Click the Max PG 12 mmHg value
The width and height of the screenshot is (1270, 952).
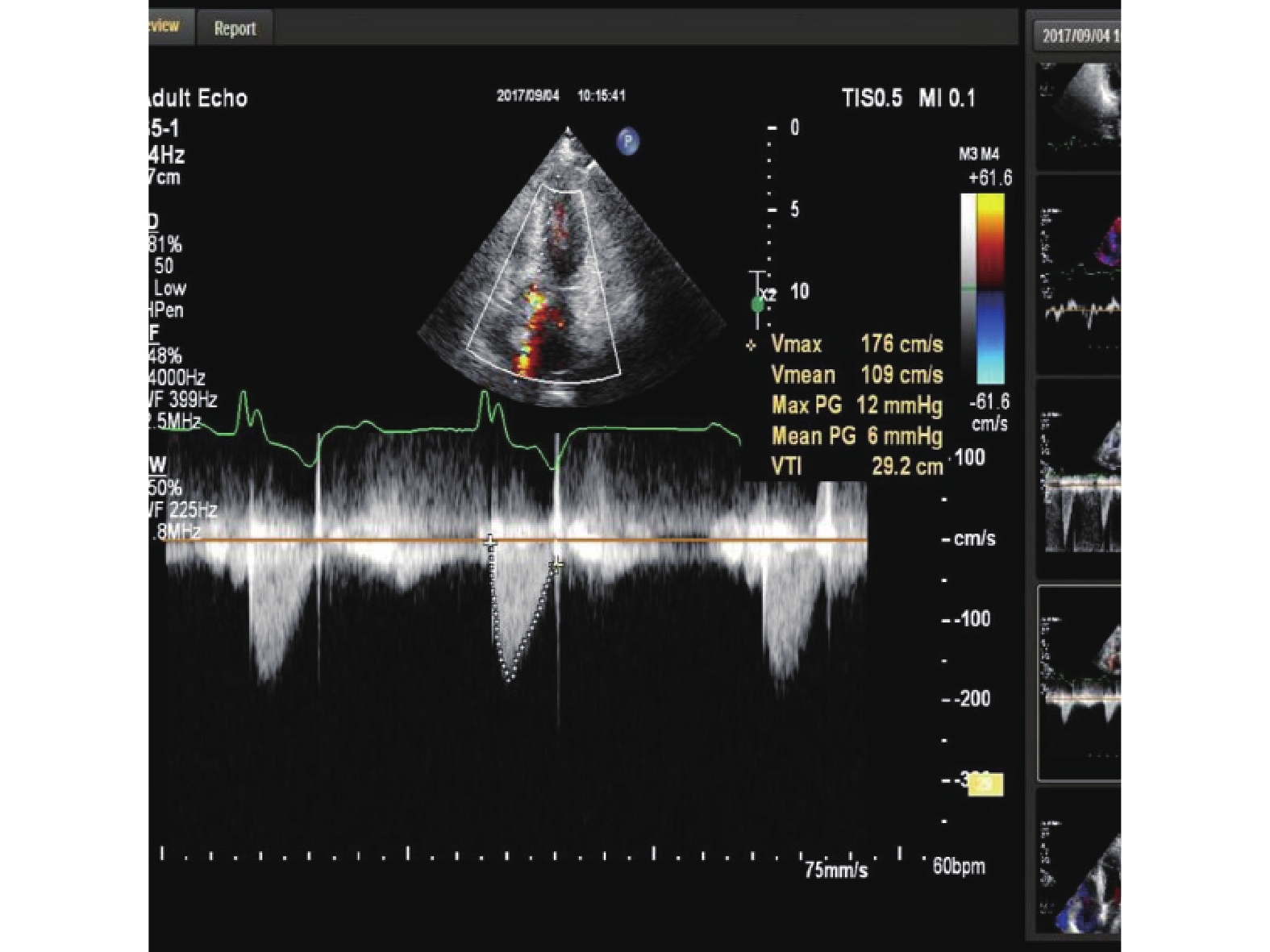(856, 405)
